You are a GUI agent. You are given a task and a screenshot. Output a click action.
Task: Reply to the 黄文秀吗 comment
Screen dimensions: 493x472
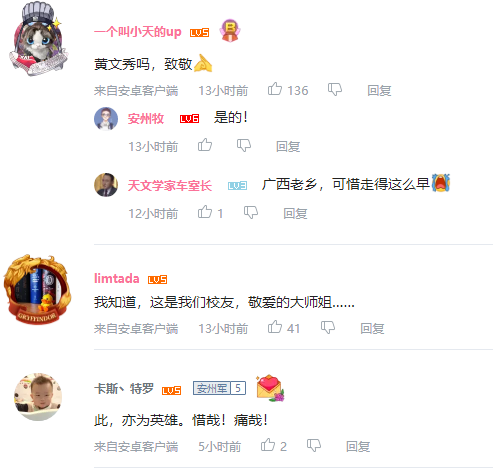pos(379,90)
